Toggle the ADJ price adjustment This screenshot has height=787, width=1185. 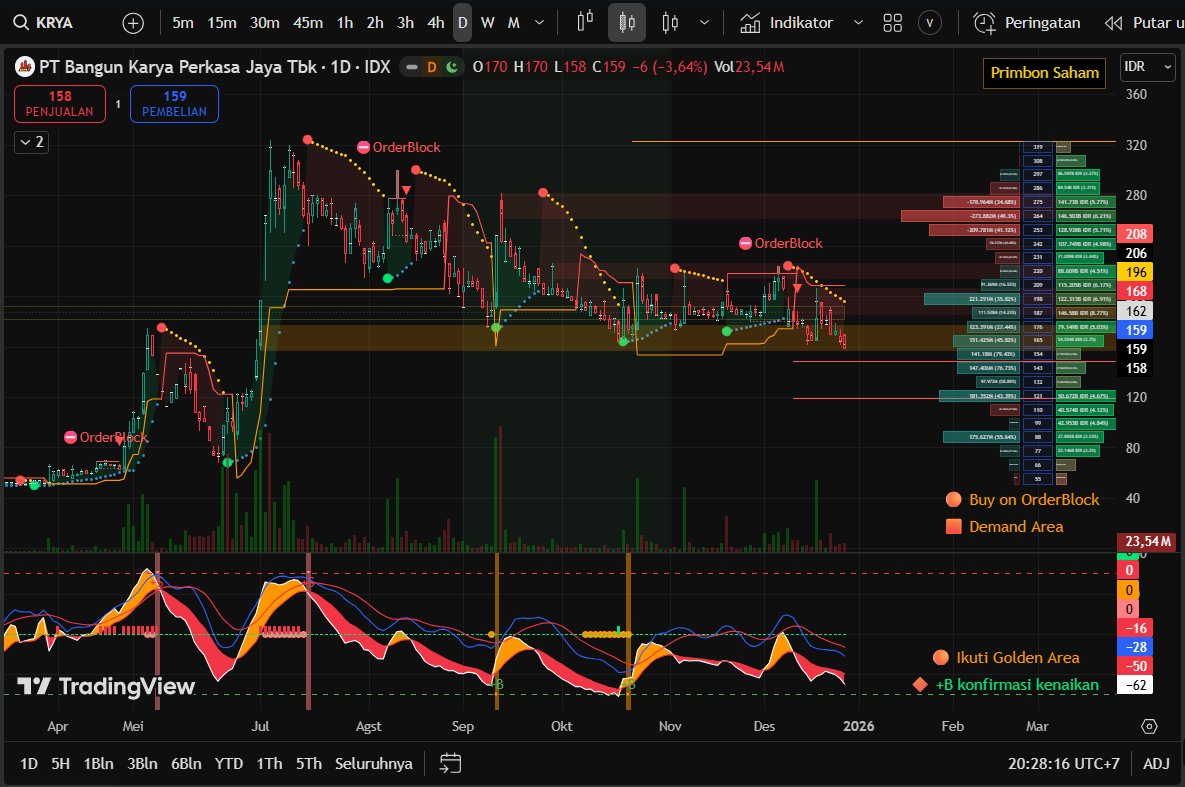point(1156,763)
